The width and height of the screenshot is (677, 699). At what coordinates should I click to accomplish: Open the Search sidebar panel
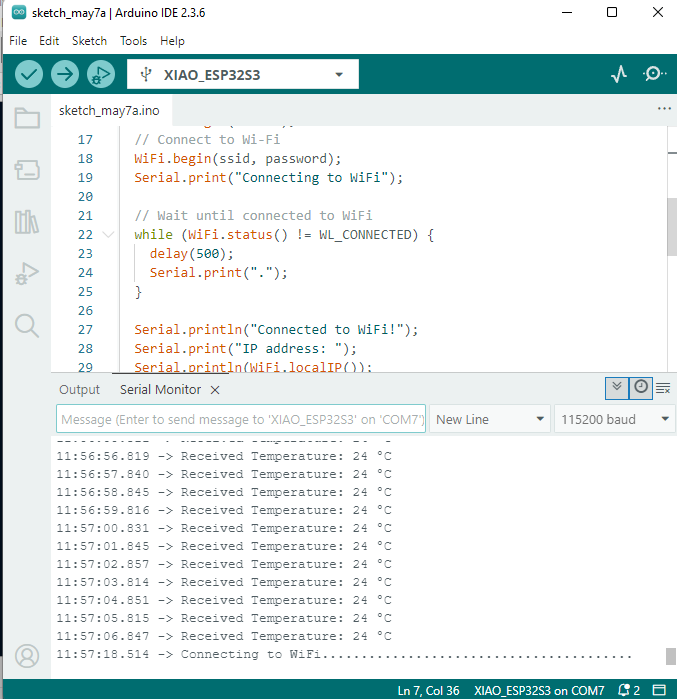27,326
